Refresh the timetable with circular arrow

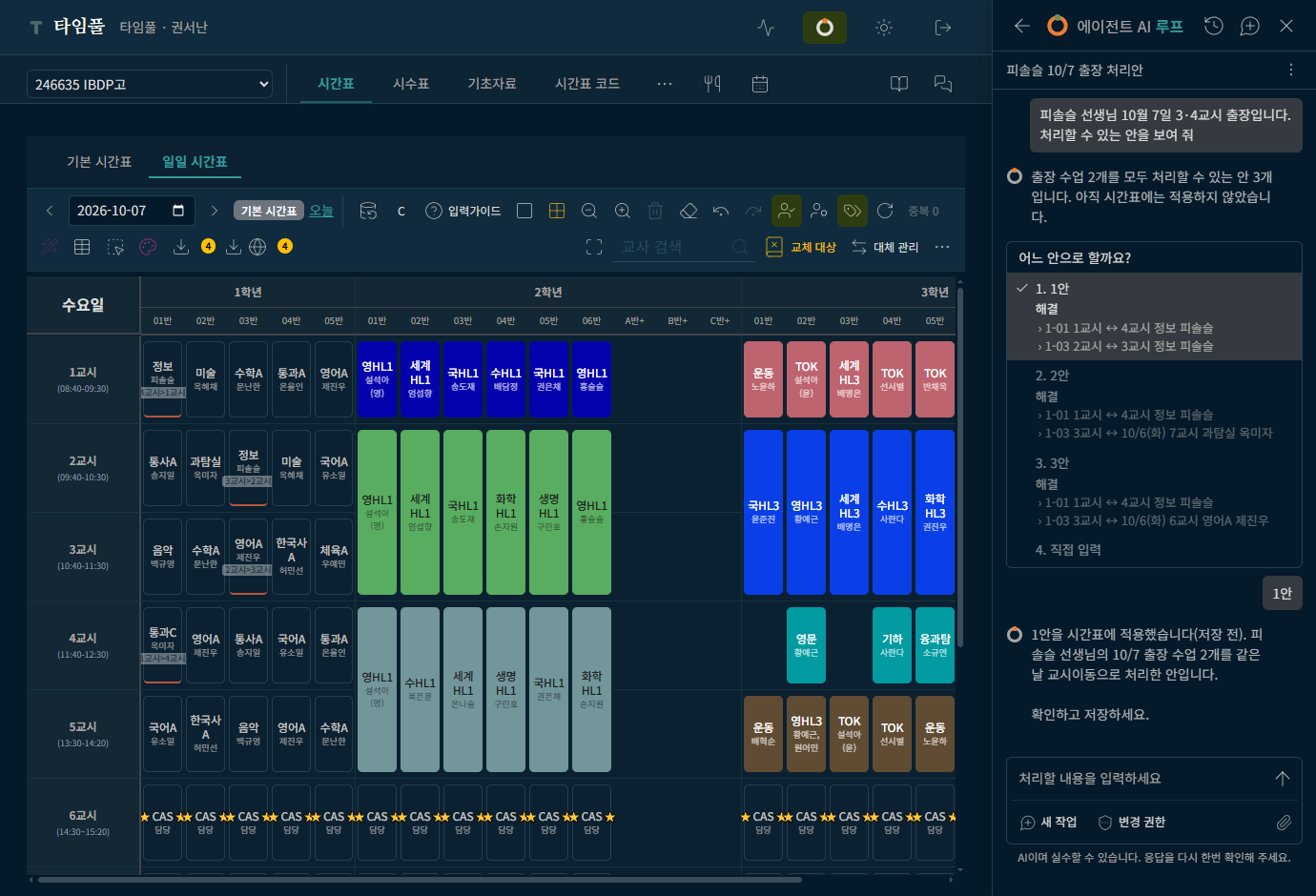coord(885,211)
